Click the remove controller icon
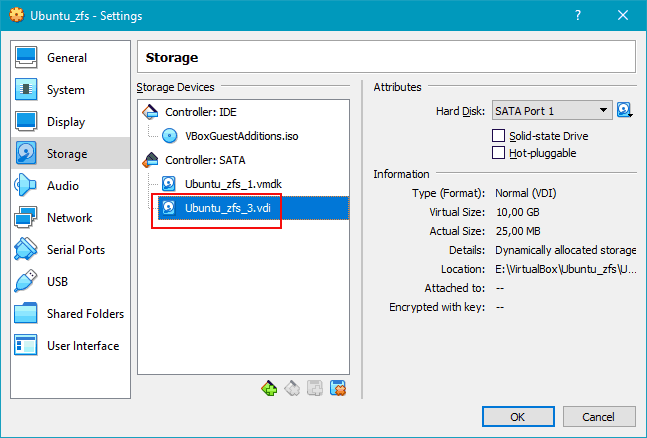 click(x=292, y=388)
